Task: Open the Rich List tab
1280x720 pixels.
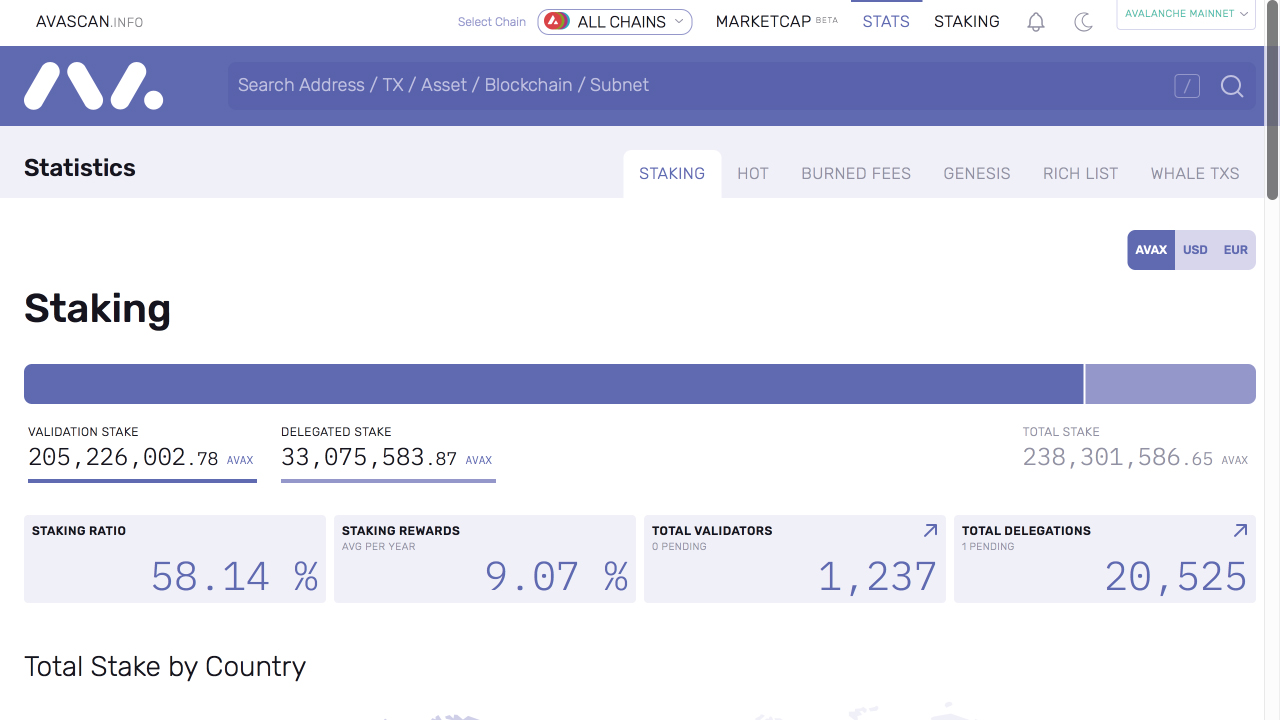Action: point(1080,173)
